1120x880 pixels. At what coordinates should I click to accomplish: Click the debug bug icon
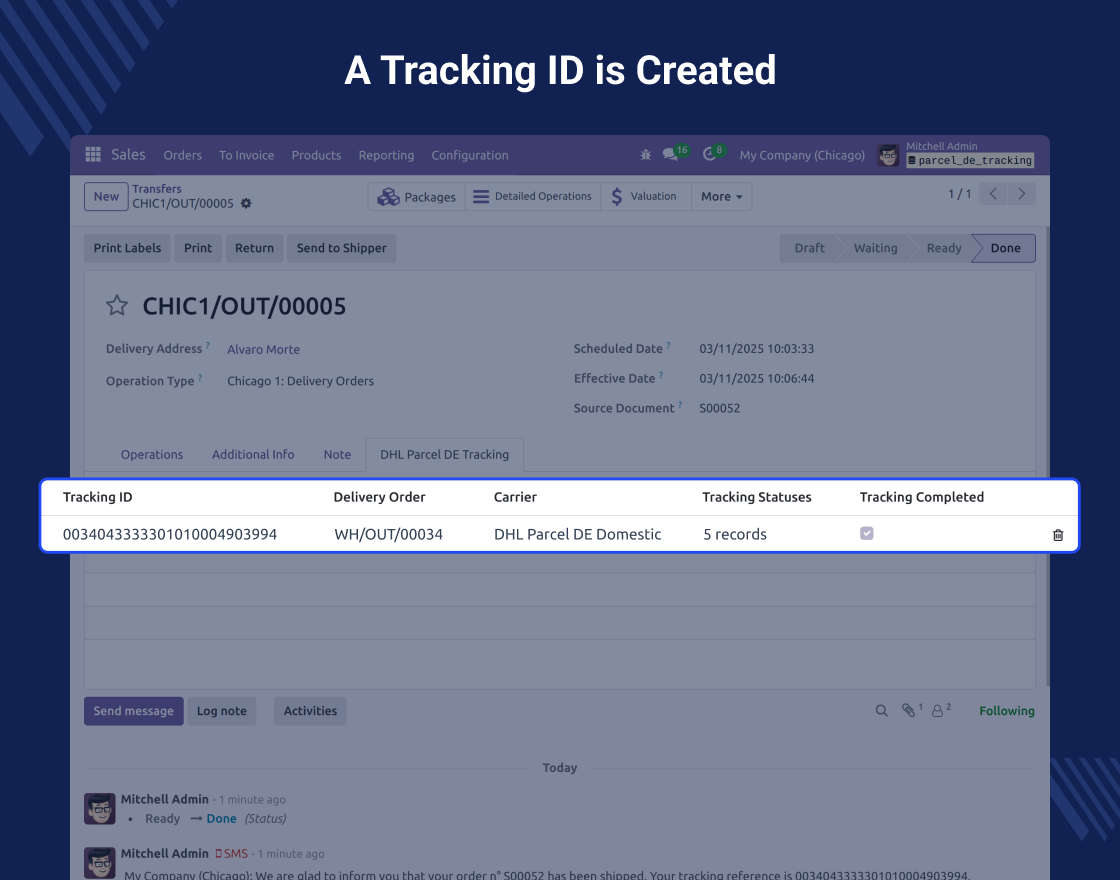tap(646, 155)
